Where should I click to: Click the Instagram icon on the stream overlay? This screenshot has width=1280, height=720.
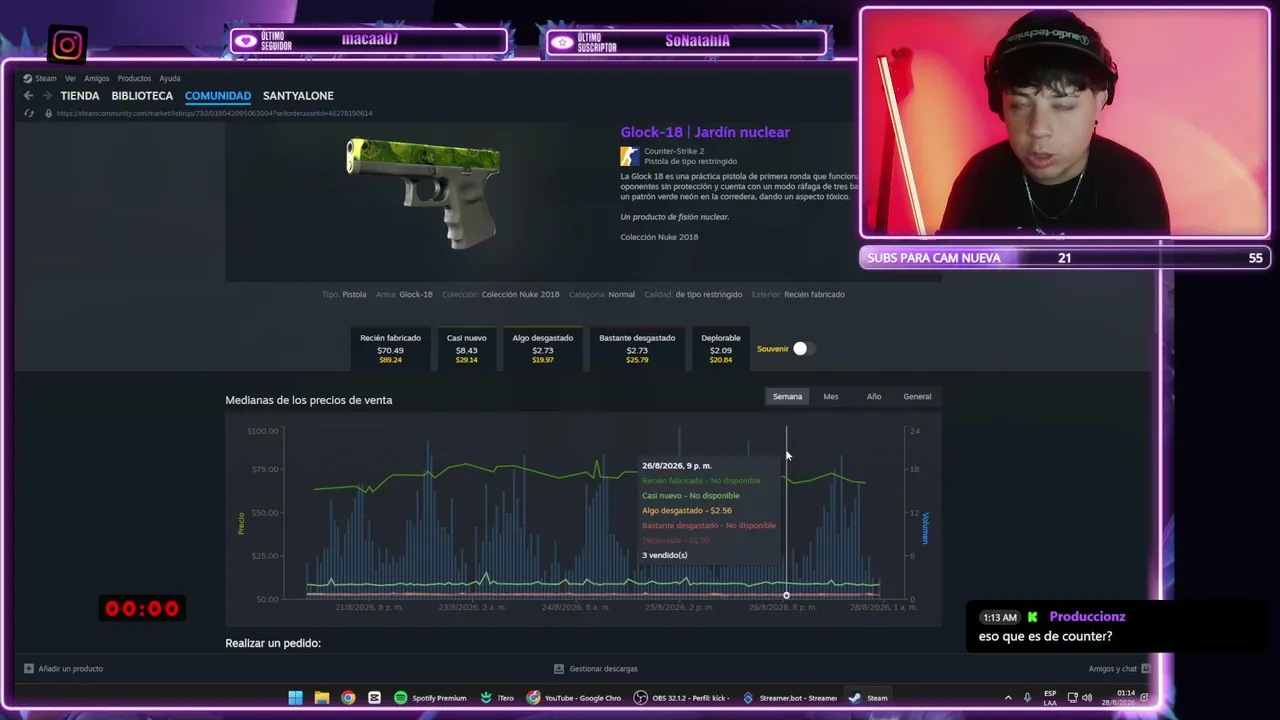67,45
